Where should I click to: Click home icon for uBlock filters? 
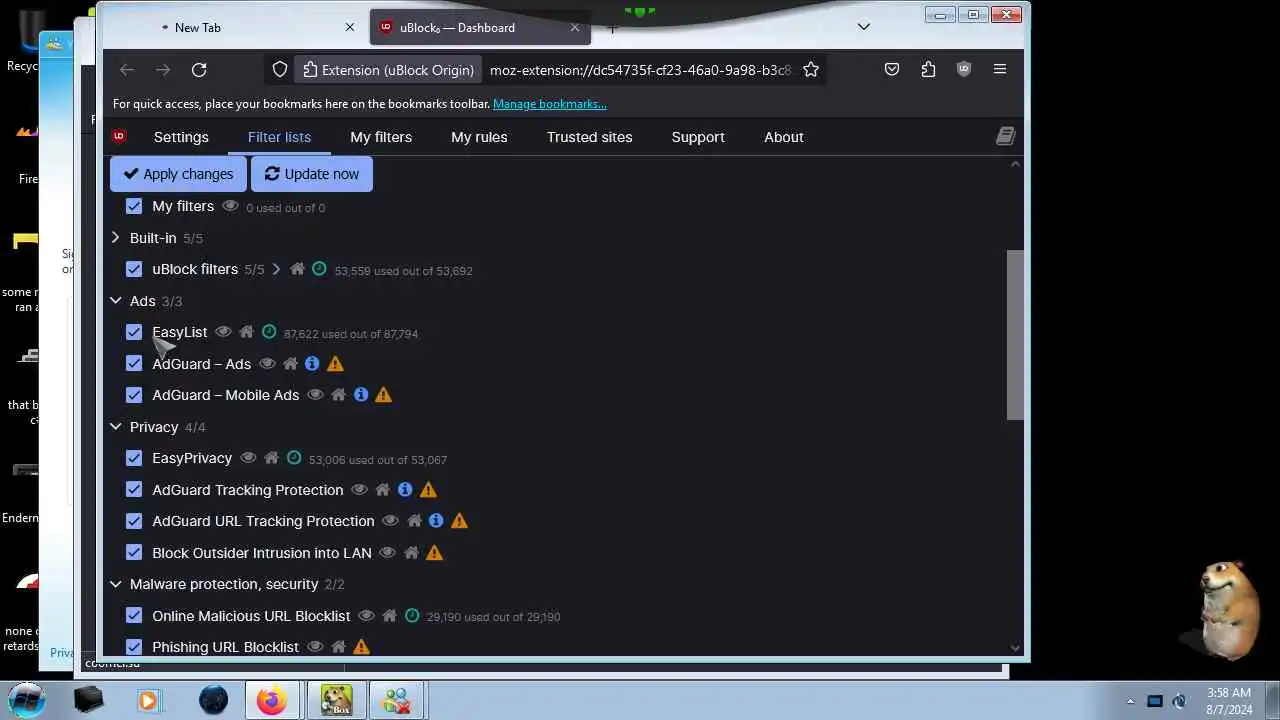pos(297,269)
